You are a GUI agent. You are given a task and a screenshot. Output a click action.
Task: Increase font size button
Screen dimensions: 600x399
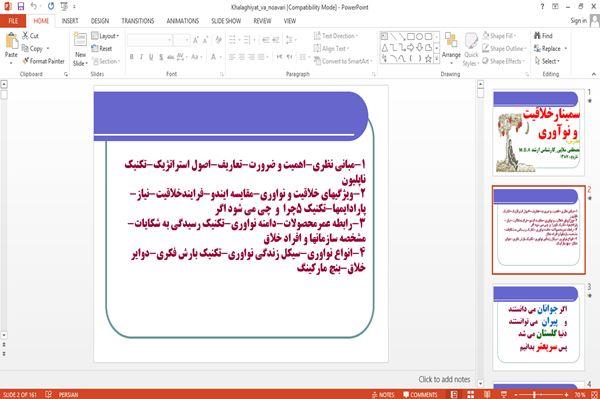(196, 40)
